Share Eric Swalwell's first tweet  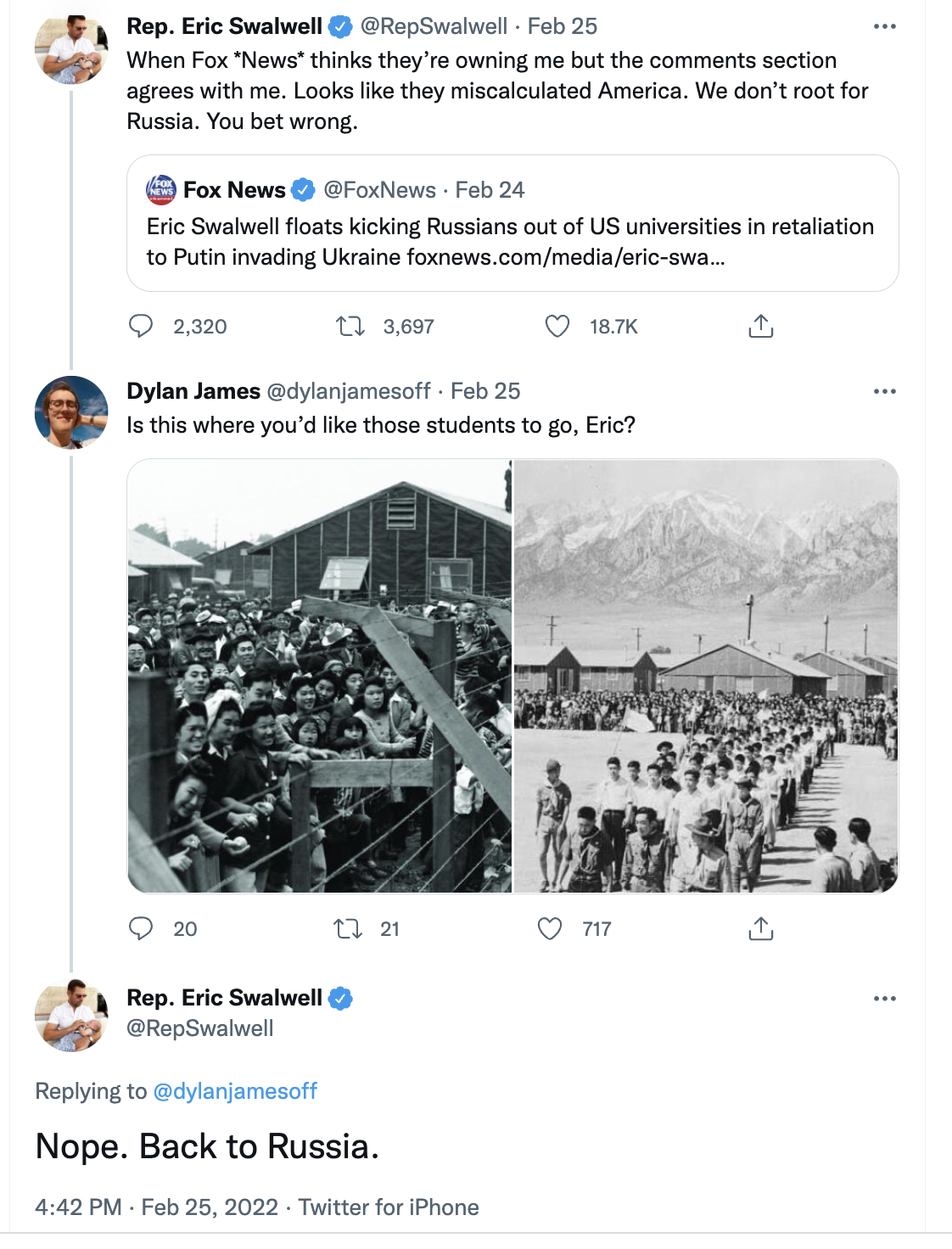click(x=761, y=327)
